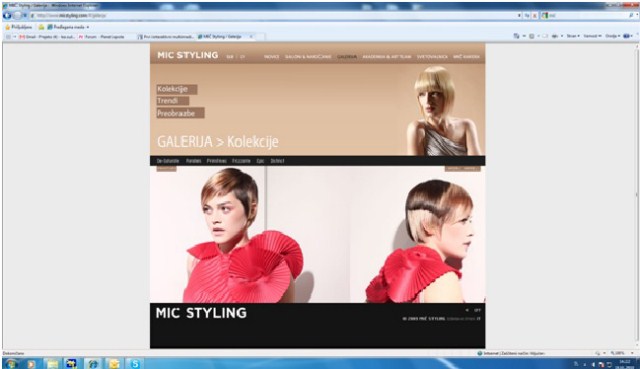Open Internet Explorer from taskbar

point(93,363)
